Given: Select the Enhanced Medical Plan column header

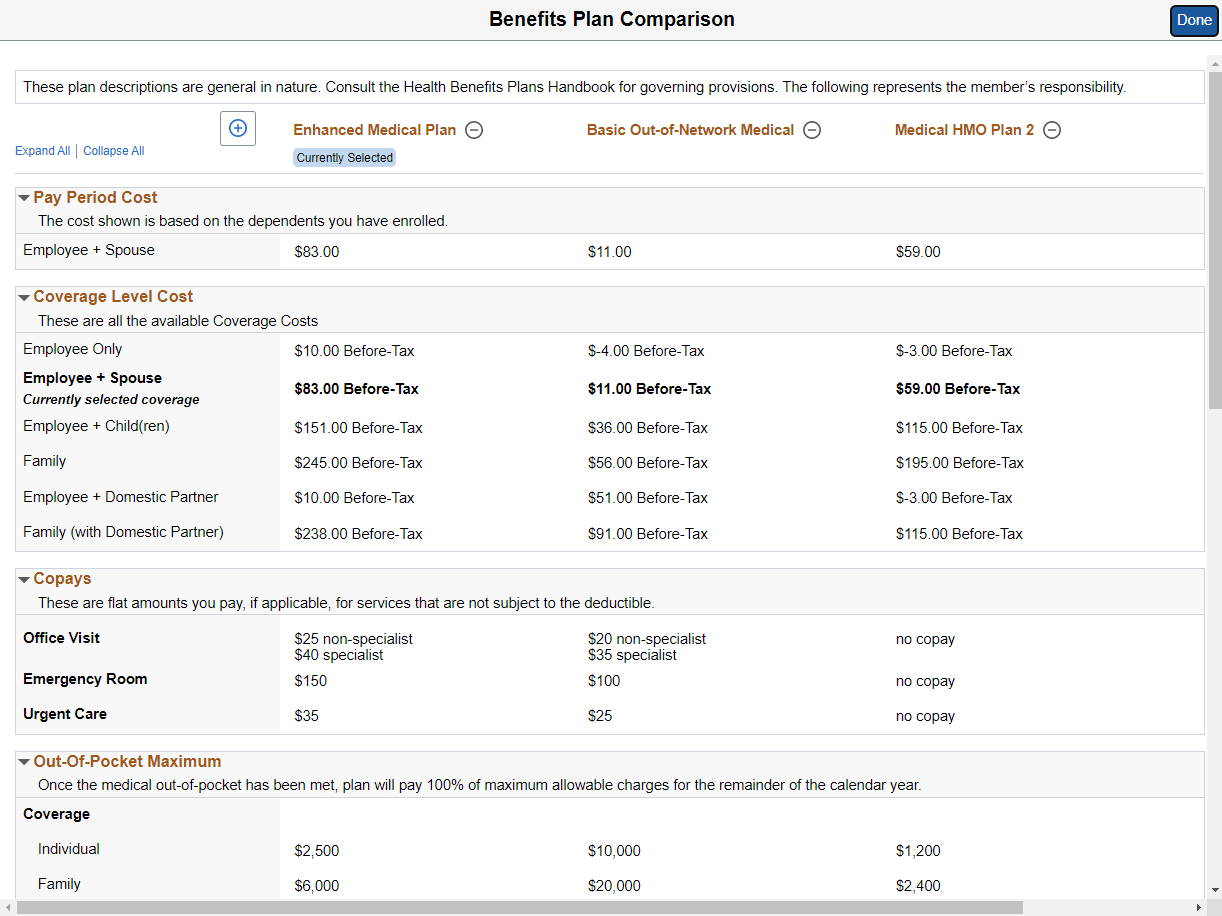Looking at the screenshot, I should coord(373,129).
